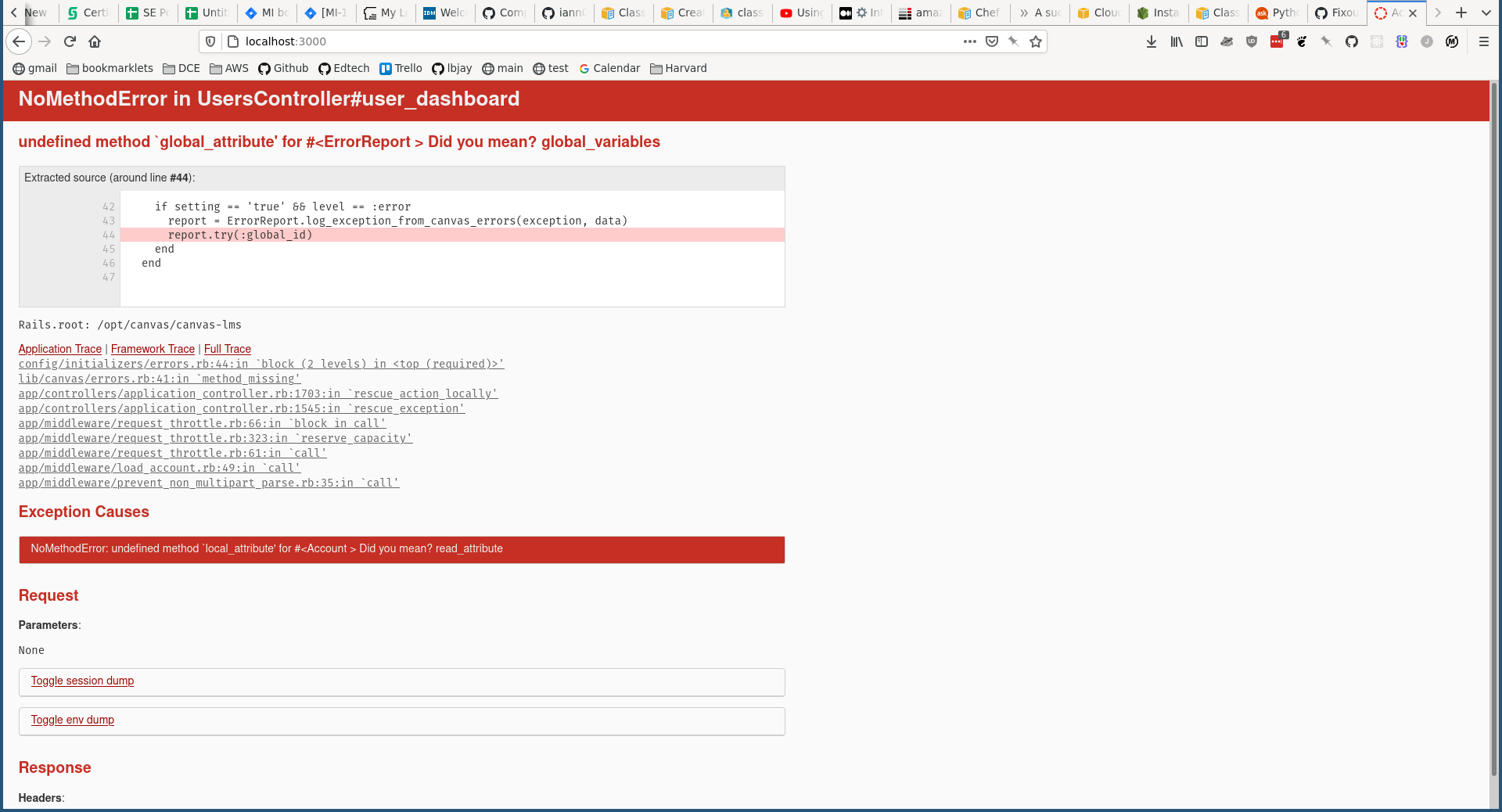
Task: Click the page vertical scrollbar
Action: [1493, 429]
